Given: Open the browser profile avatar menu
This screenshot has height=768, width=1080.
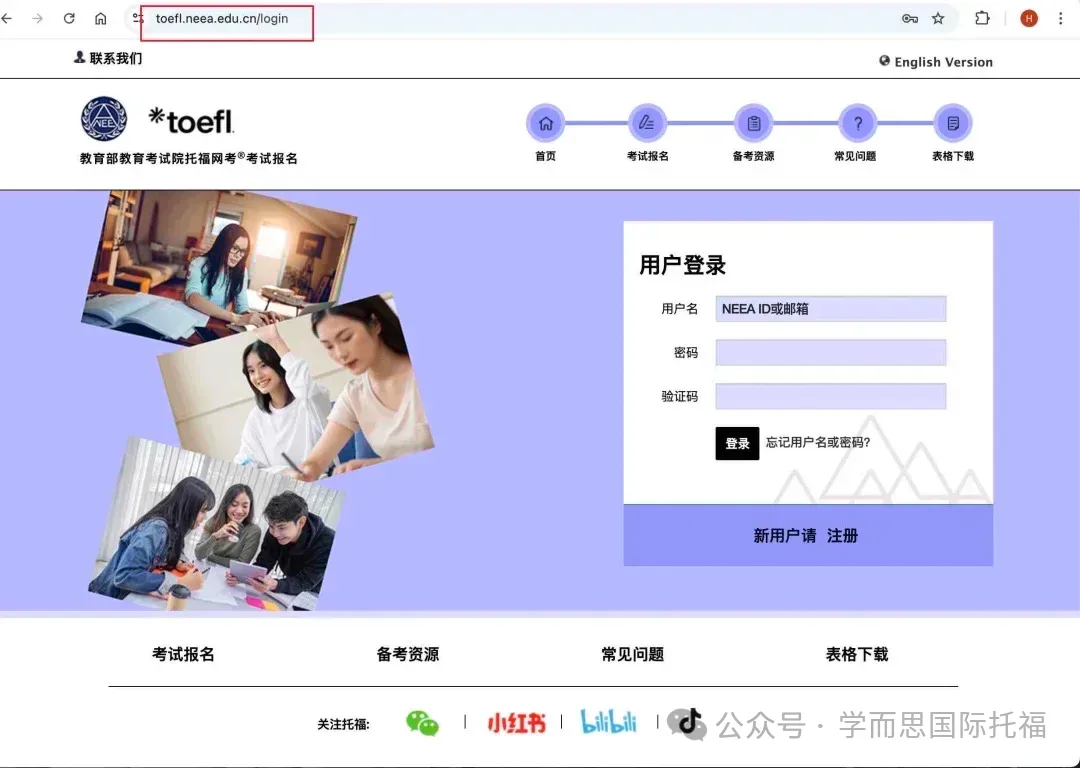Looking at the screenshot, I should tap(1028, 17).
